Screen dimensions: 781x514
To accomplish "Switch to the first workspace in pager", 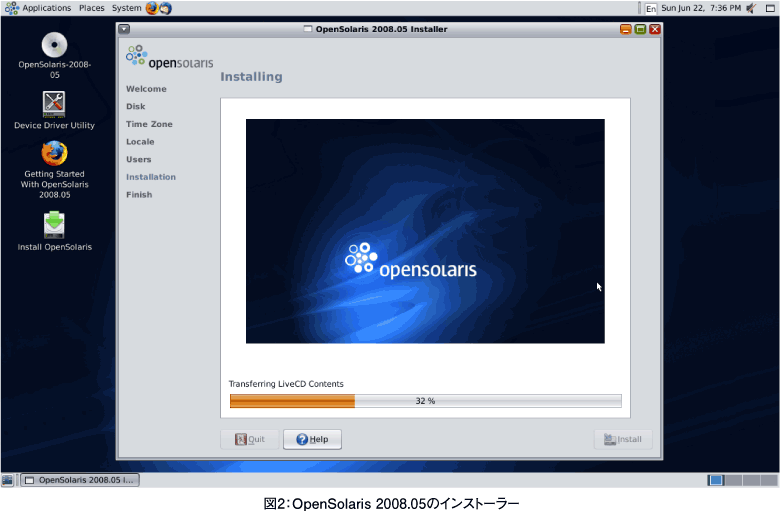I will tap(716, 480).
